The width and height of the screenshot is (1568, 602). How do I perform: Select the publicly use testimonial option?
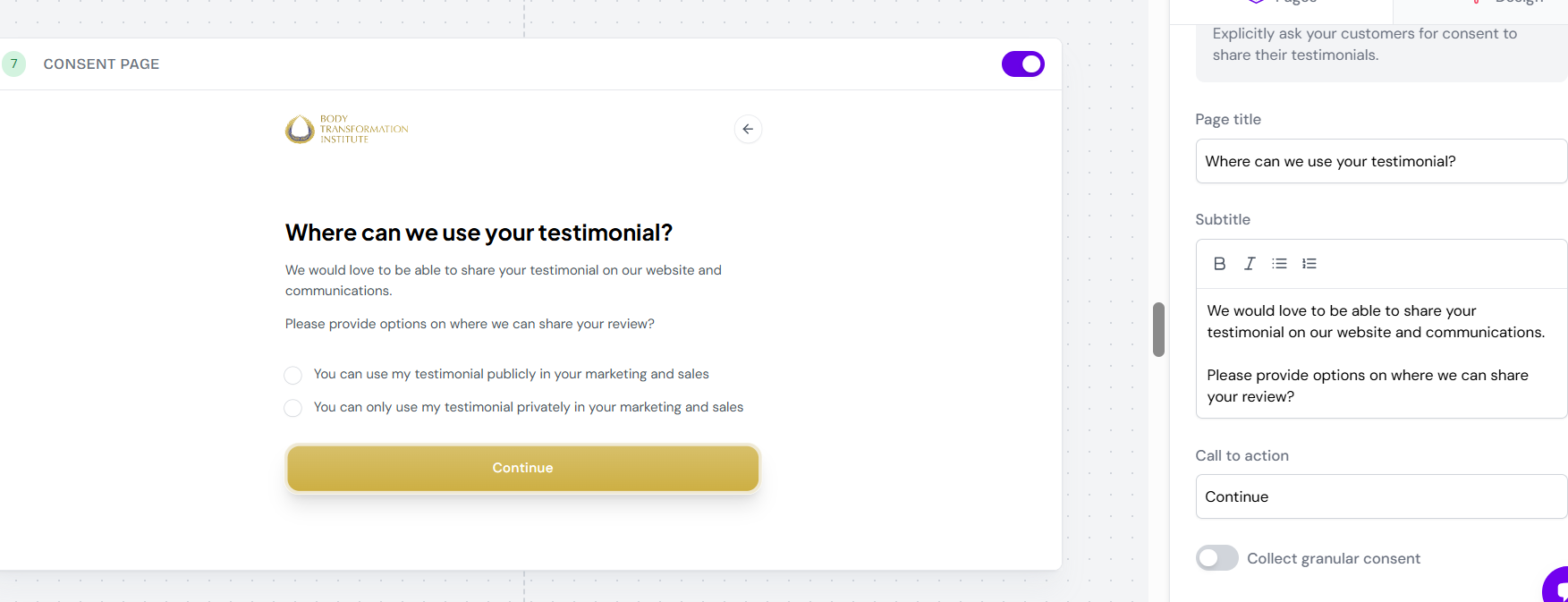point(292,375)
